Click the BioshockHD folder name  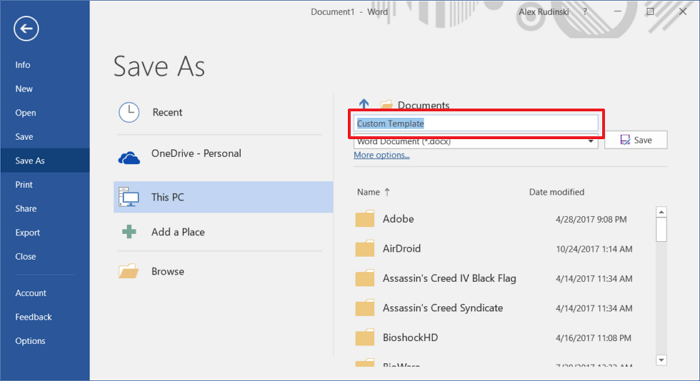[410, 338]
